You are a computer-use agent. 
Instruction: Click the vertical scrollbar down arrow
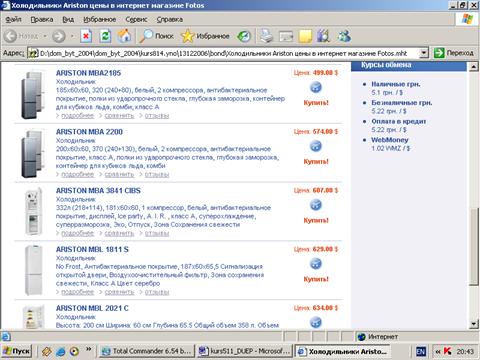tap(473, 324)
